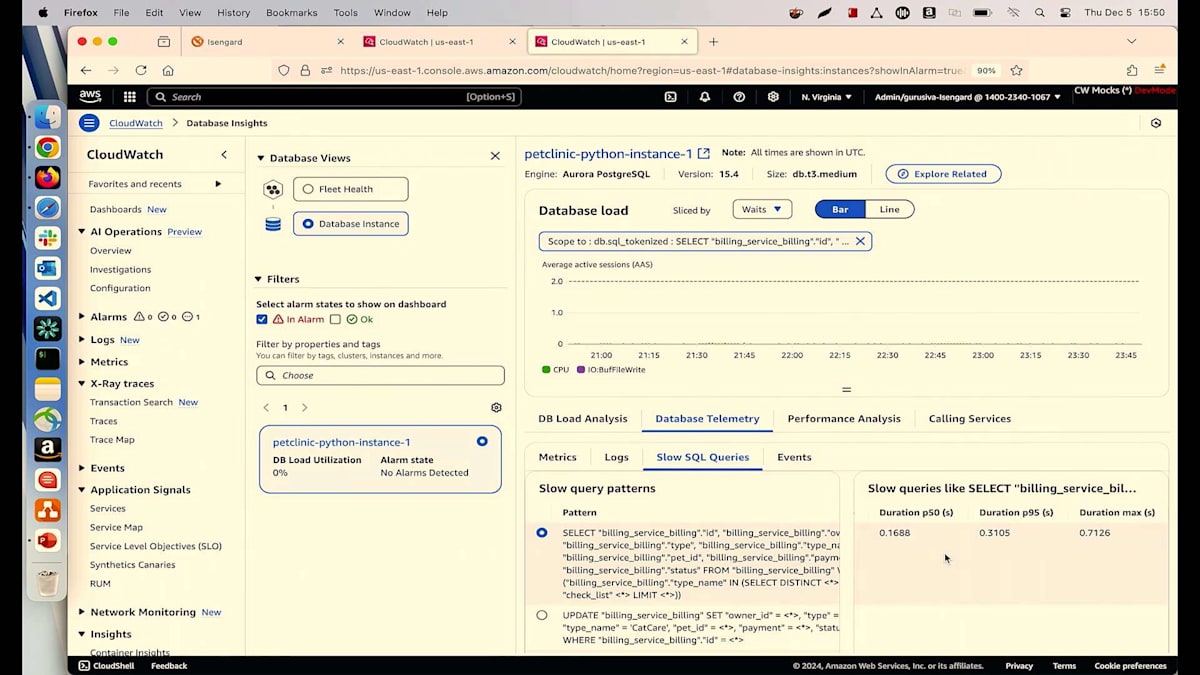The height and width of the screenshot is (675, 1200).
Task: Open the help question mark menu
Action: [x=739, y=97]
